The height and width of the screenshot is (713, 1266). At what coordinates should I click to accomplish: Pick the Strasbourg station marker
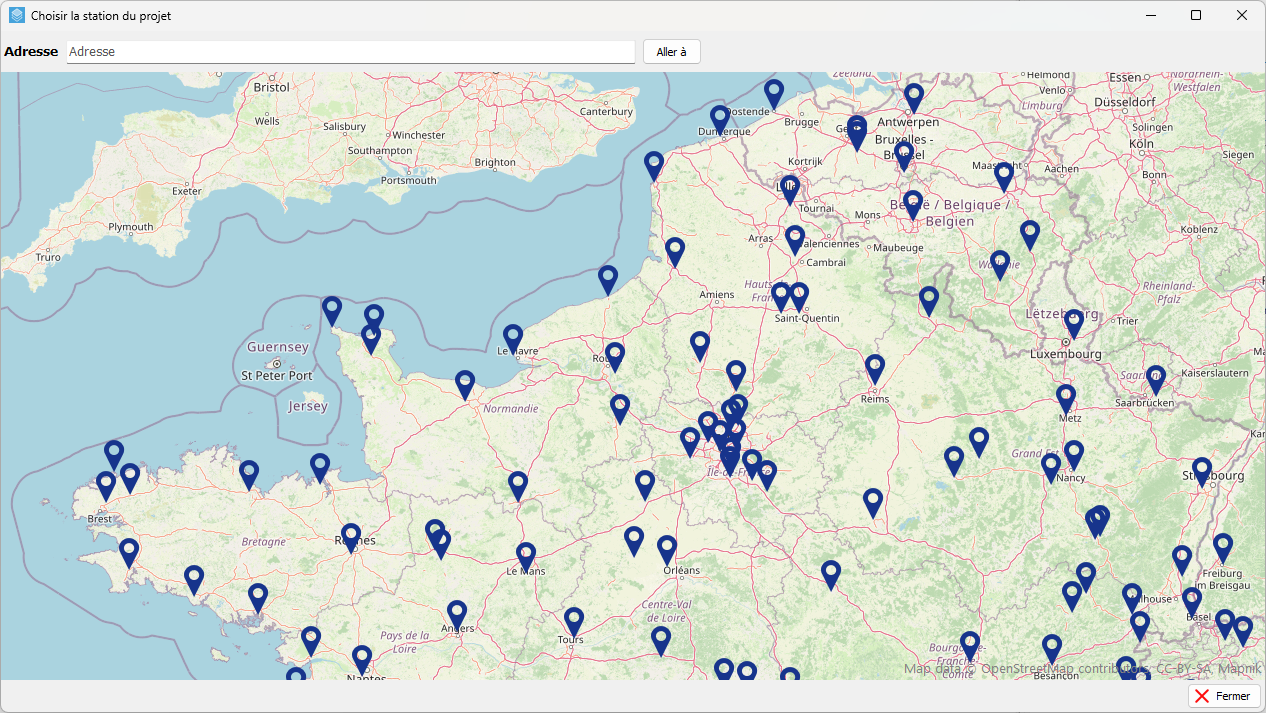pos(1202,471)
